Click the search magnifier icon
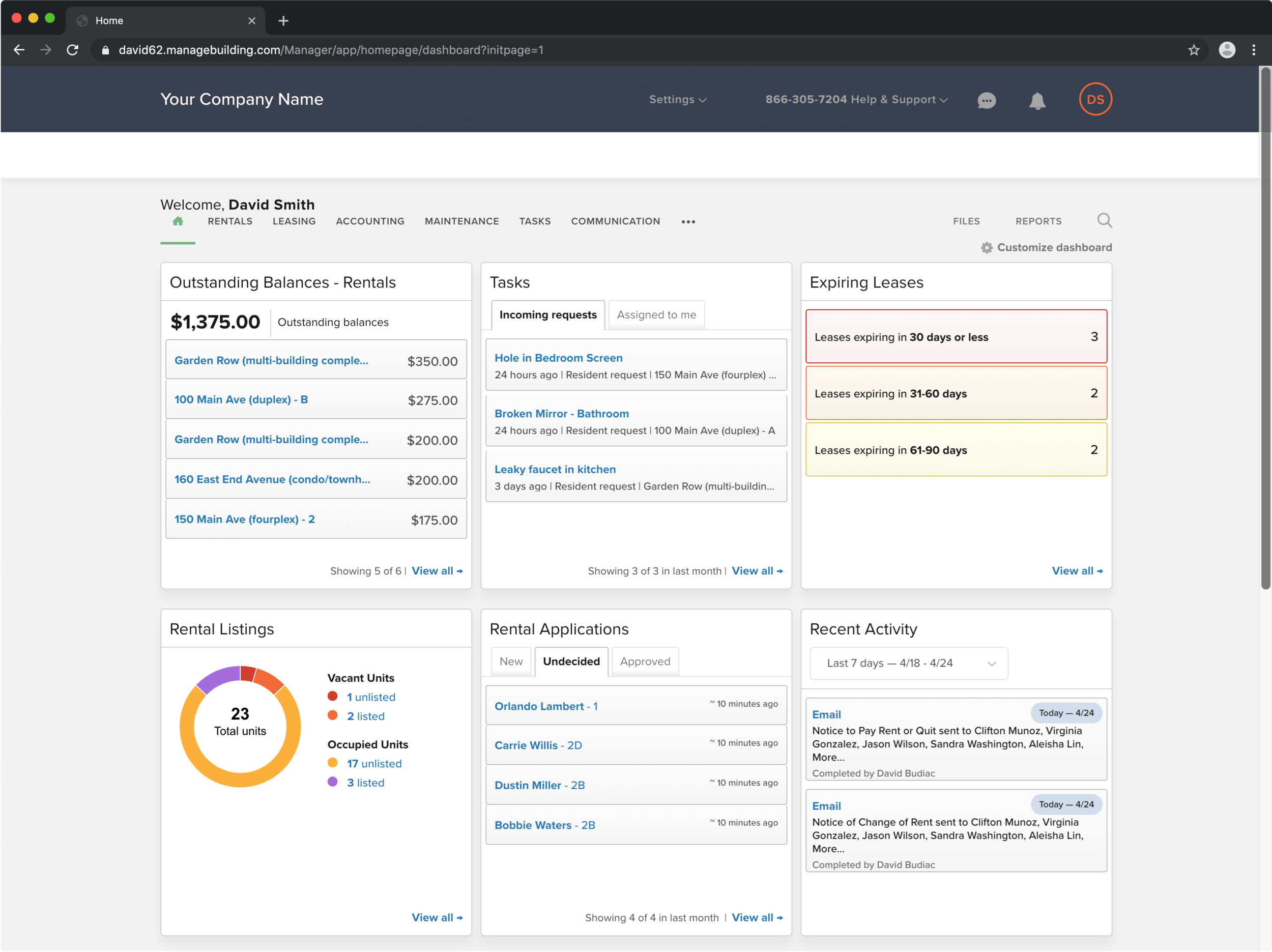The width and height of the screenshot is (1272, 952). pos(1104,220)
